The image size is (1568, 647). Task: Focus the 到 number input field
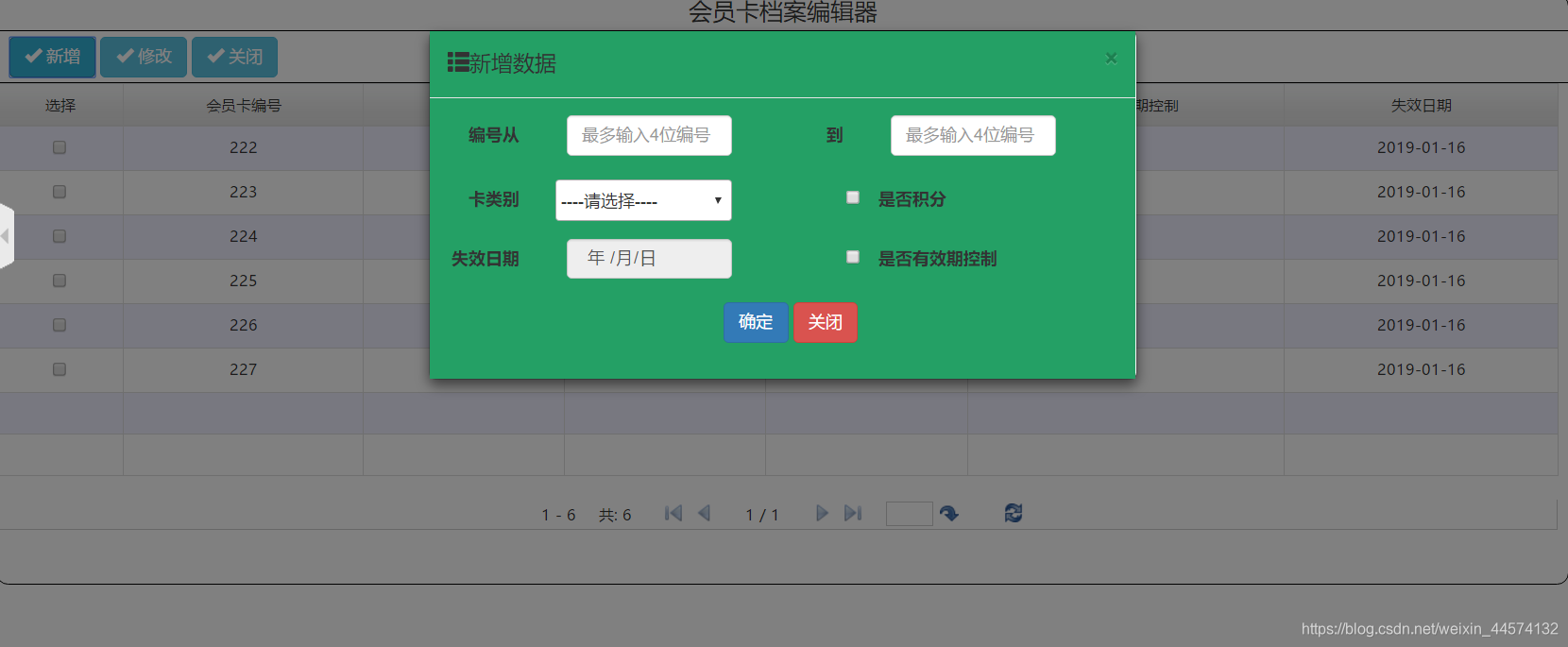[x=973, y=135]
